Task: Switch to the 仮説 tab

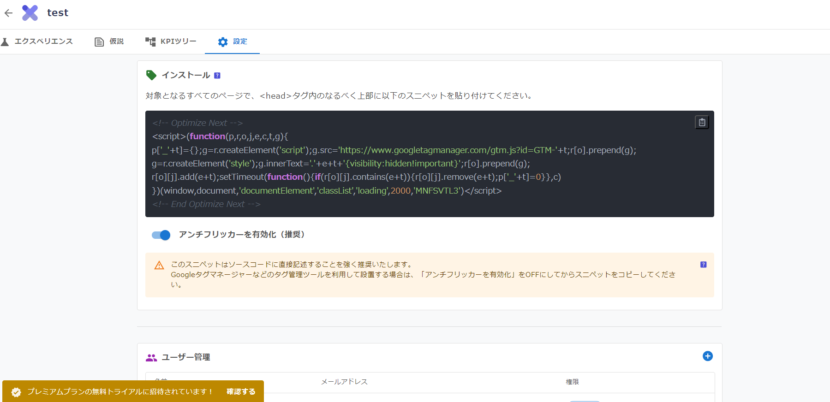Action: pos(109,42)
